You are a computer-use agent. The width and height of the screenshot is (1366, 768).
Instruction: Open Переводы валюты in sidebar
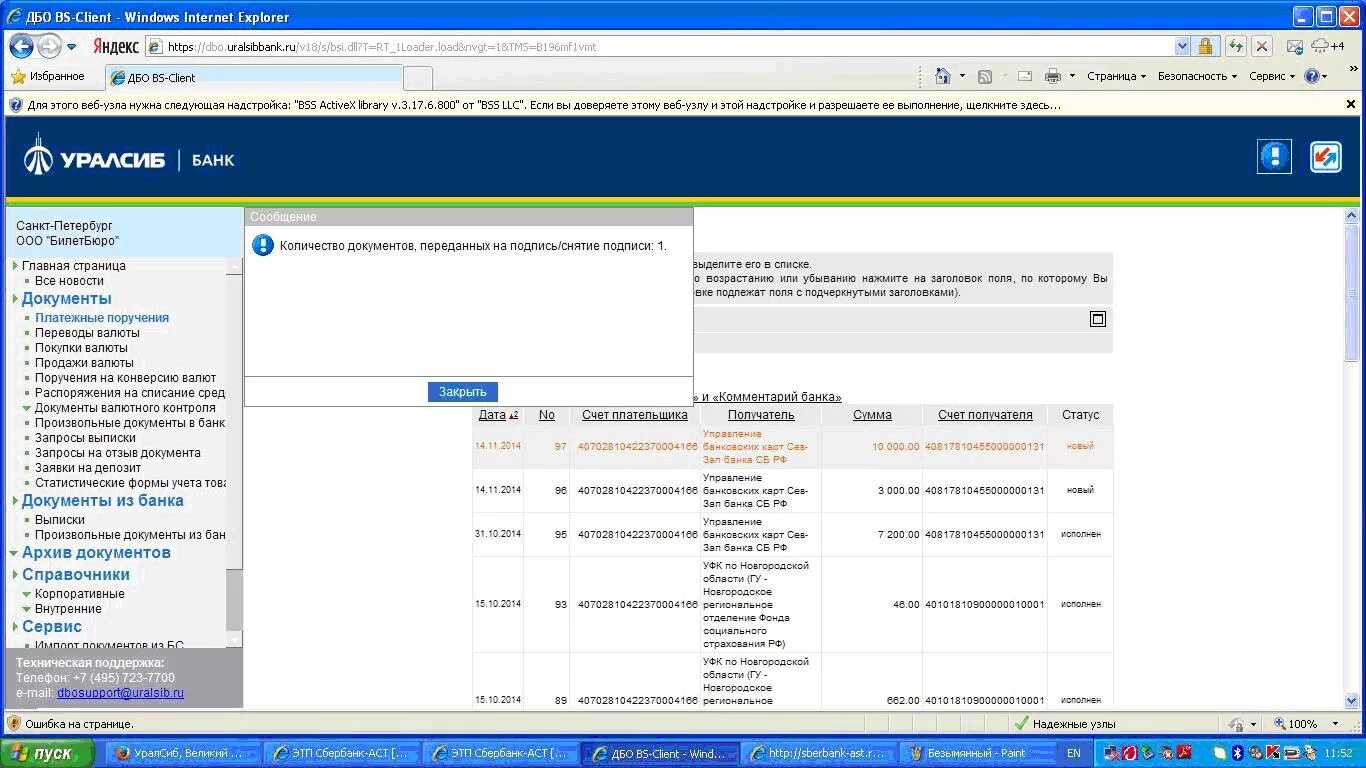[87, 333]
